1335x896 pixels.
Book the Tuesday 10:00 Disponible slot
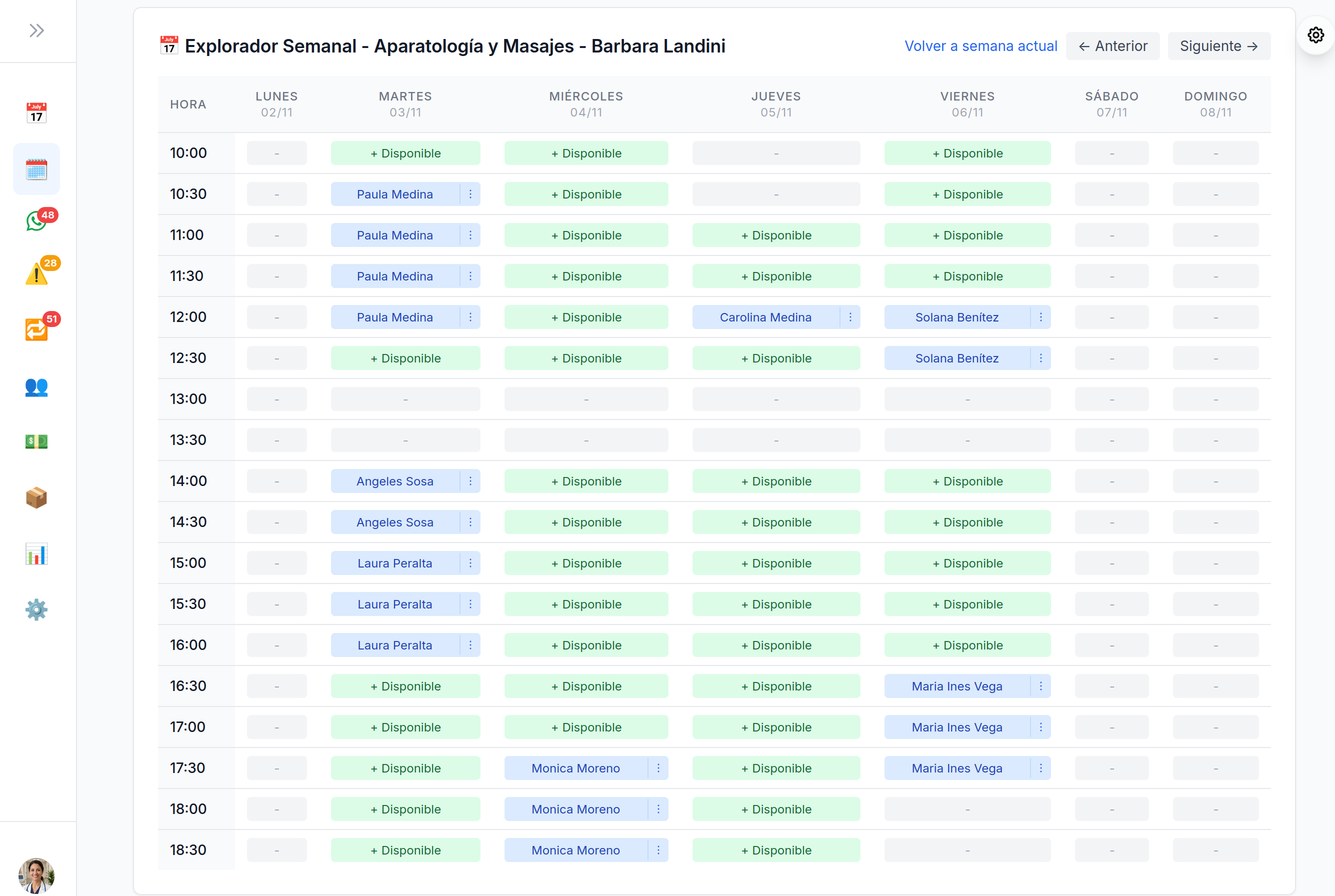406,153
